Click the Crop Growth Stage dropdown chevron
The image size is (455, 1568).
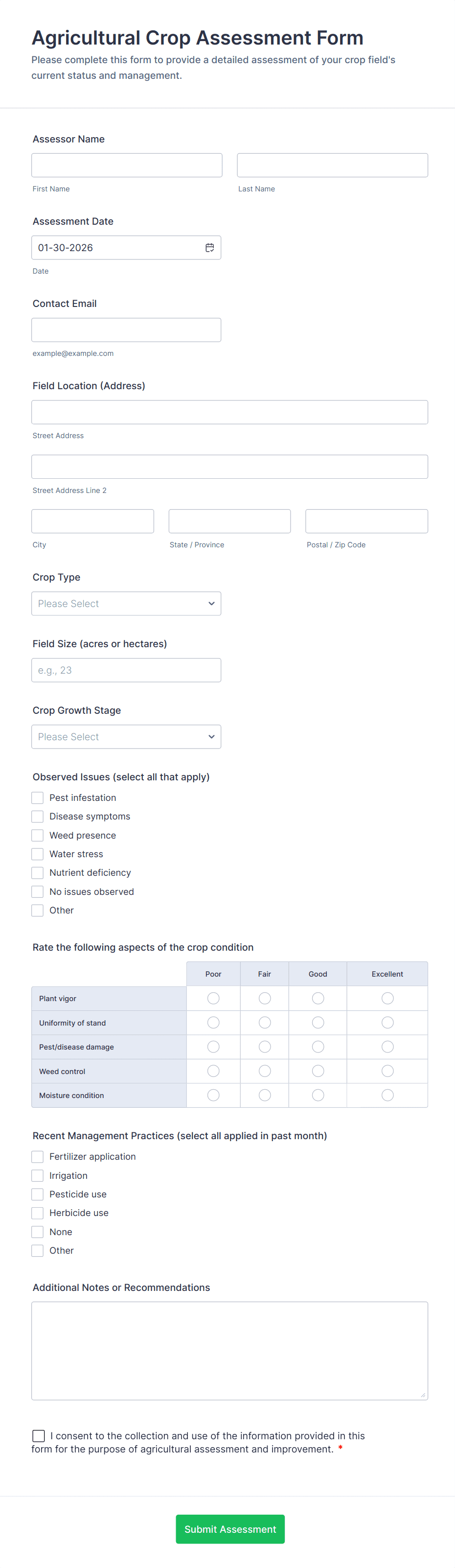coord(211,737)
